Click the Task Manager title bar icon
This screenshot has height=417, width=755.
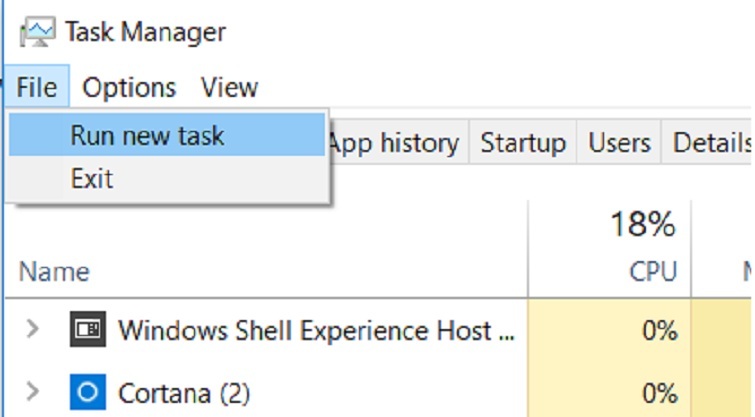point(36,32)
